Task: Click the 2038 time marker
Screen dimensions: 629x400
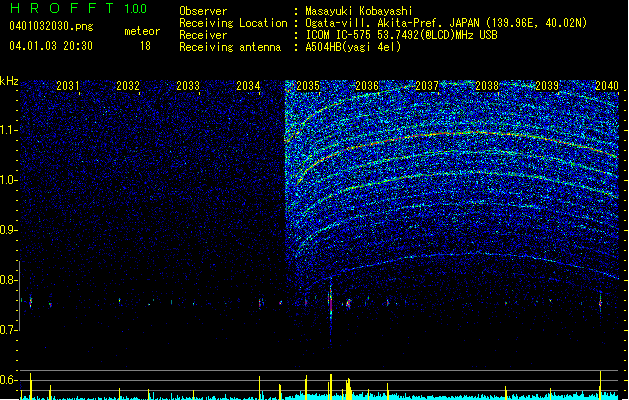Action: [x=487, y=86]
